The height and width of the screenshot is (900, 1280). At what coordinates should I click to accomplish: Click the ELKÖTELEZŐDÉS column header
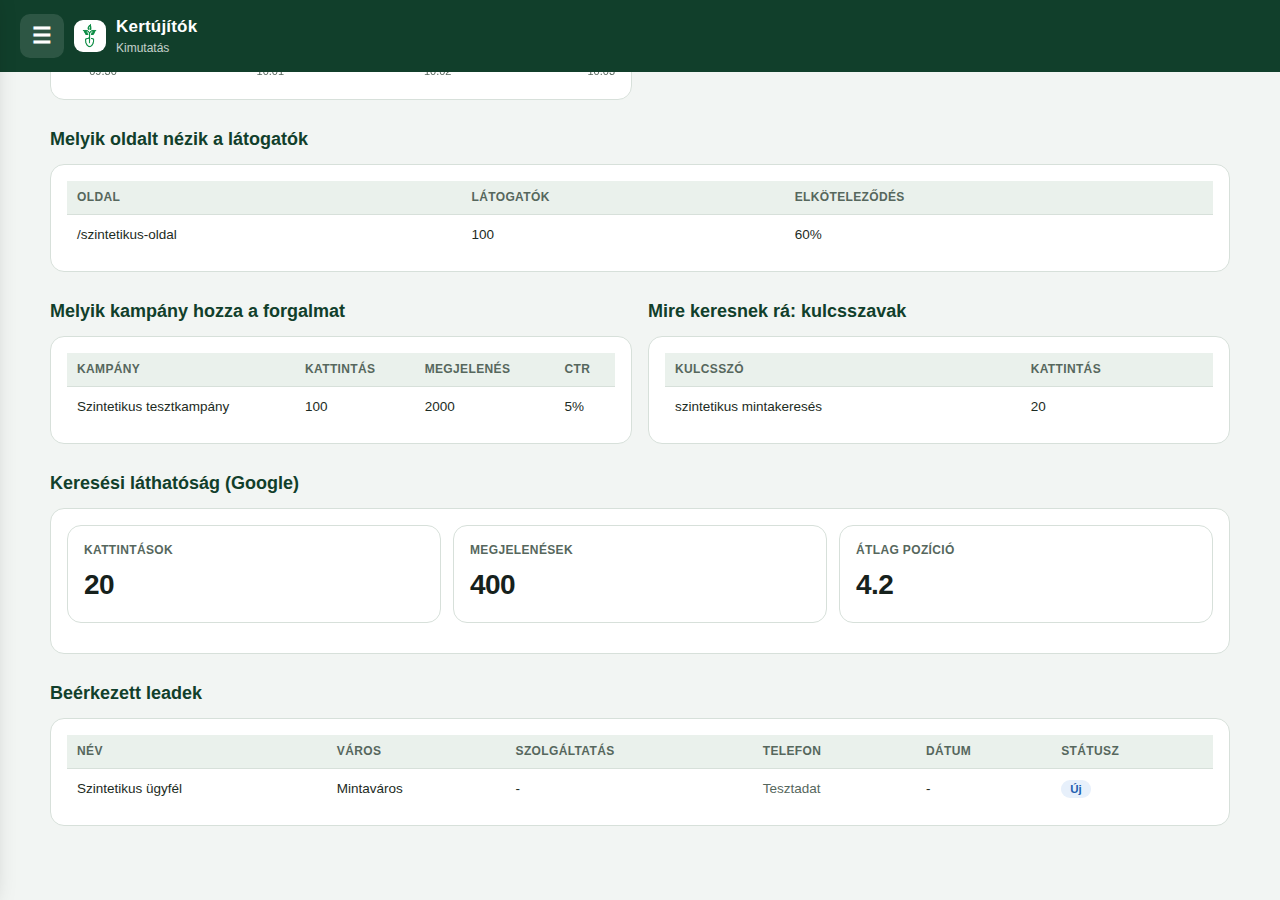pos(849,197)
